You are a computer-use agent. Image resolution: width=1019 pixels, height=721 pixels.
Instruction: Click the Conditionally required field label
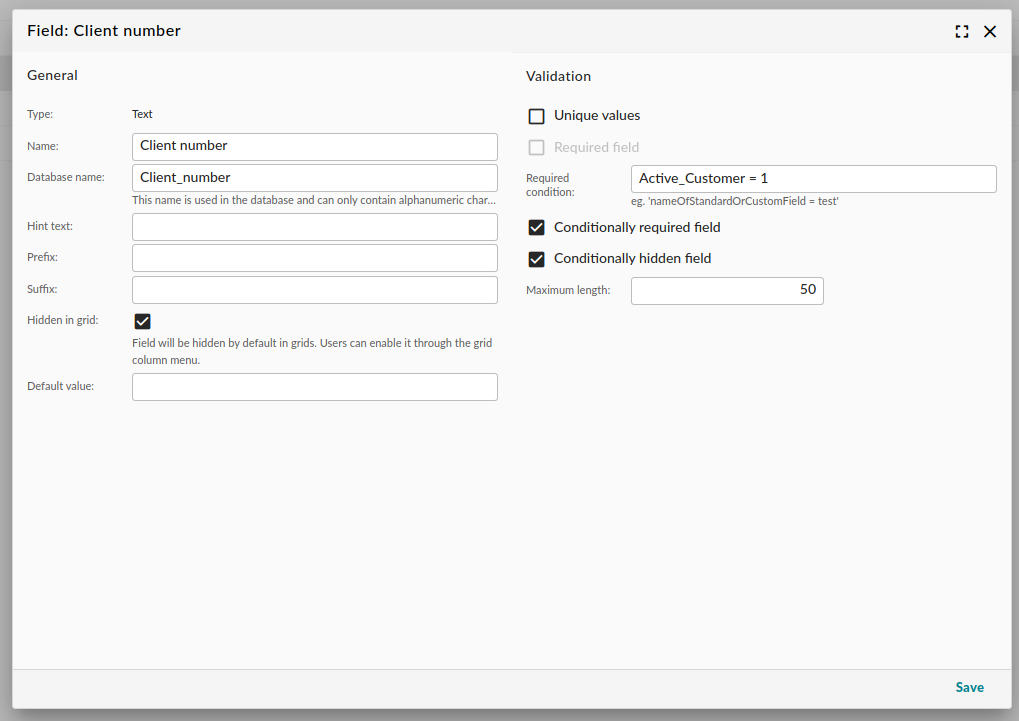click(x=637, y=228)
